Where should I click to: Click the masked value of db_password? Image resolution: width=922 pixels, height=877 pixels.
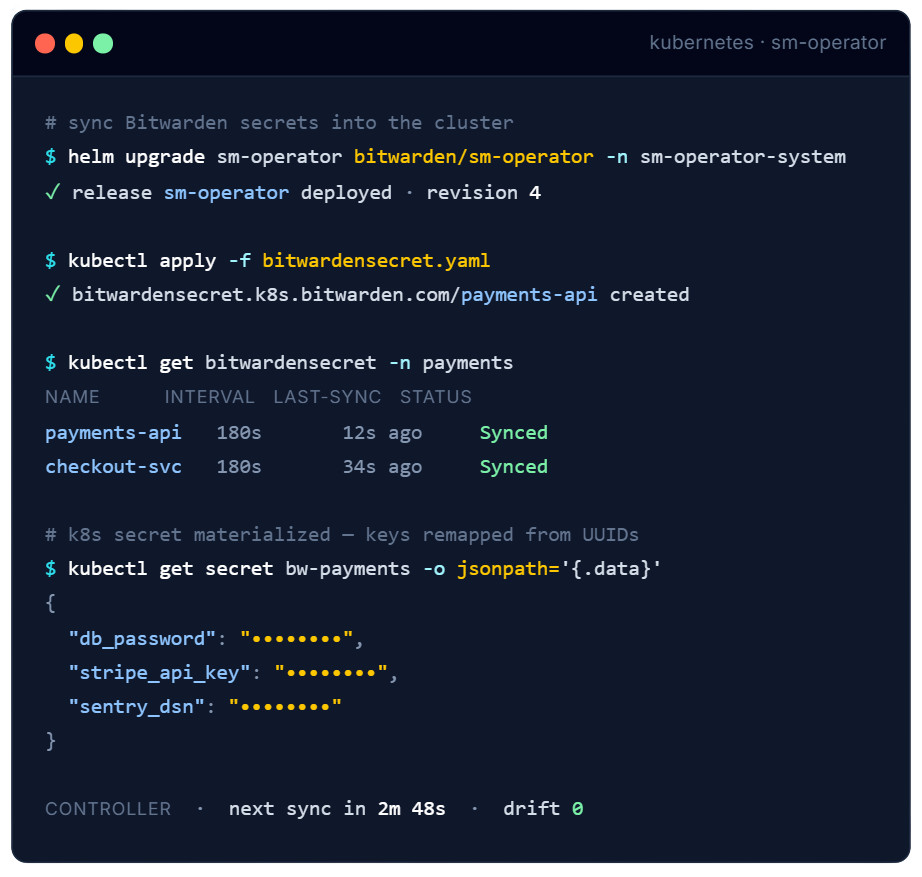297,638
